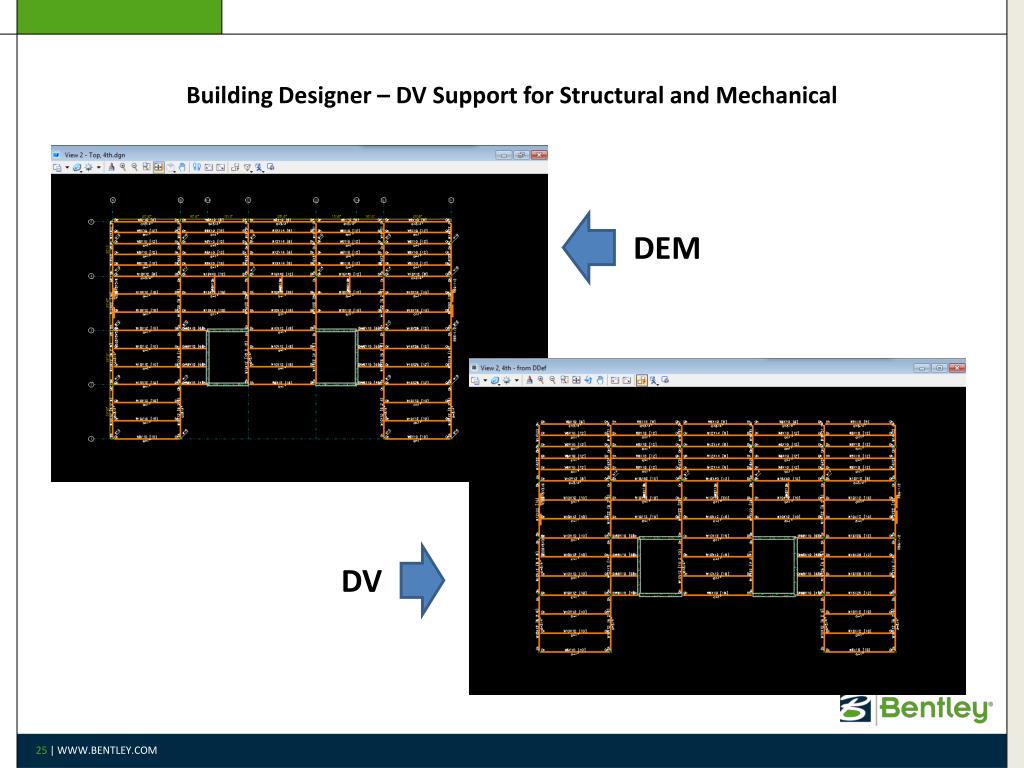Open Display Styles in the Top, 4th.dgn window
This screenshot has height=768, width=1024.
click(77, 167)
